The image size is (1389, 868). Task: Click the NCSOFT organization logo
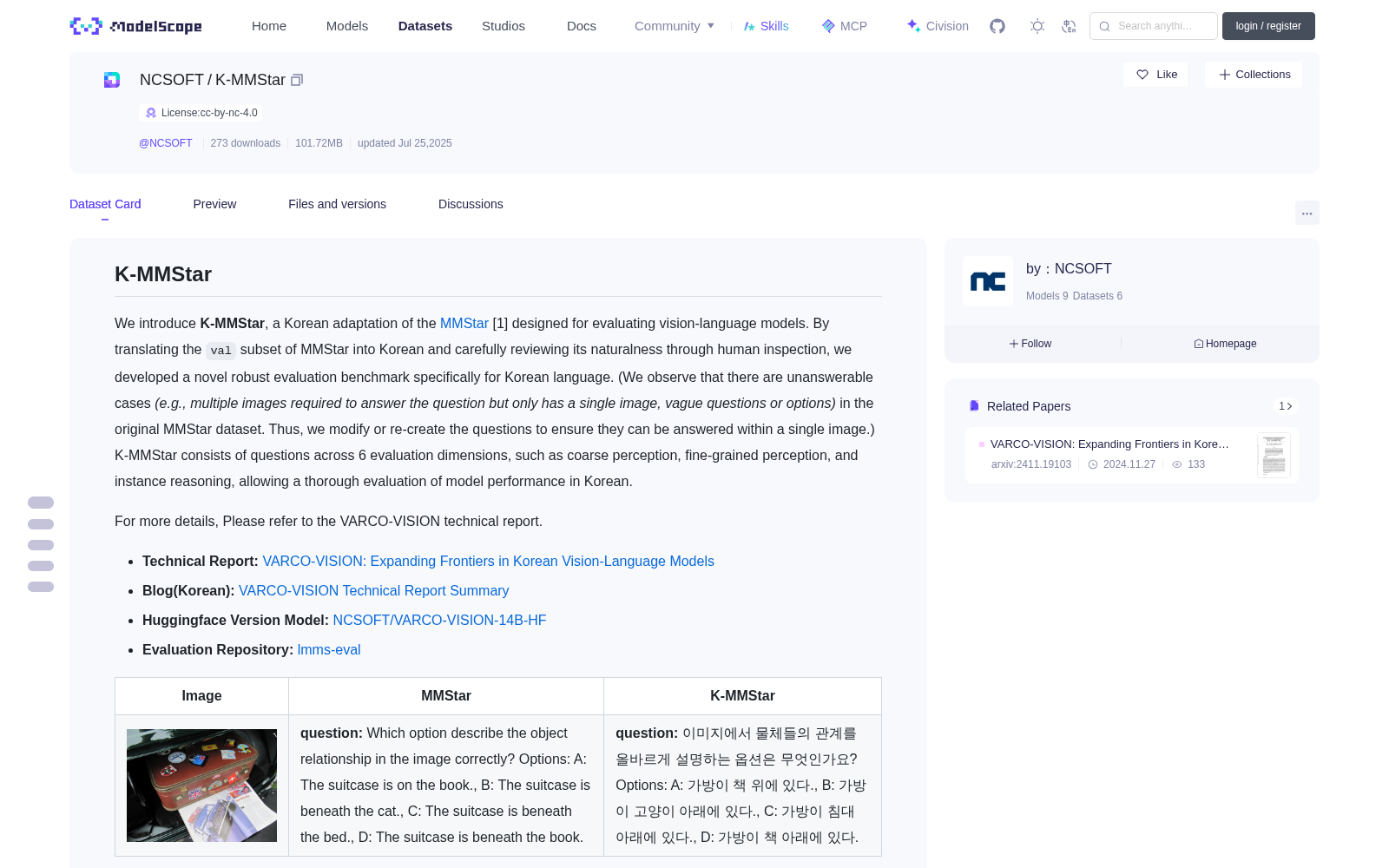[x=988, y=281]
